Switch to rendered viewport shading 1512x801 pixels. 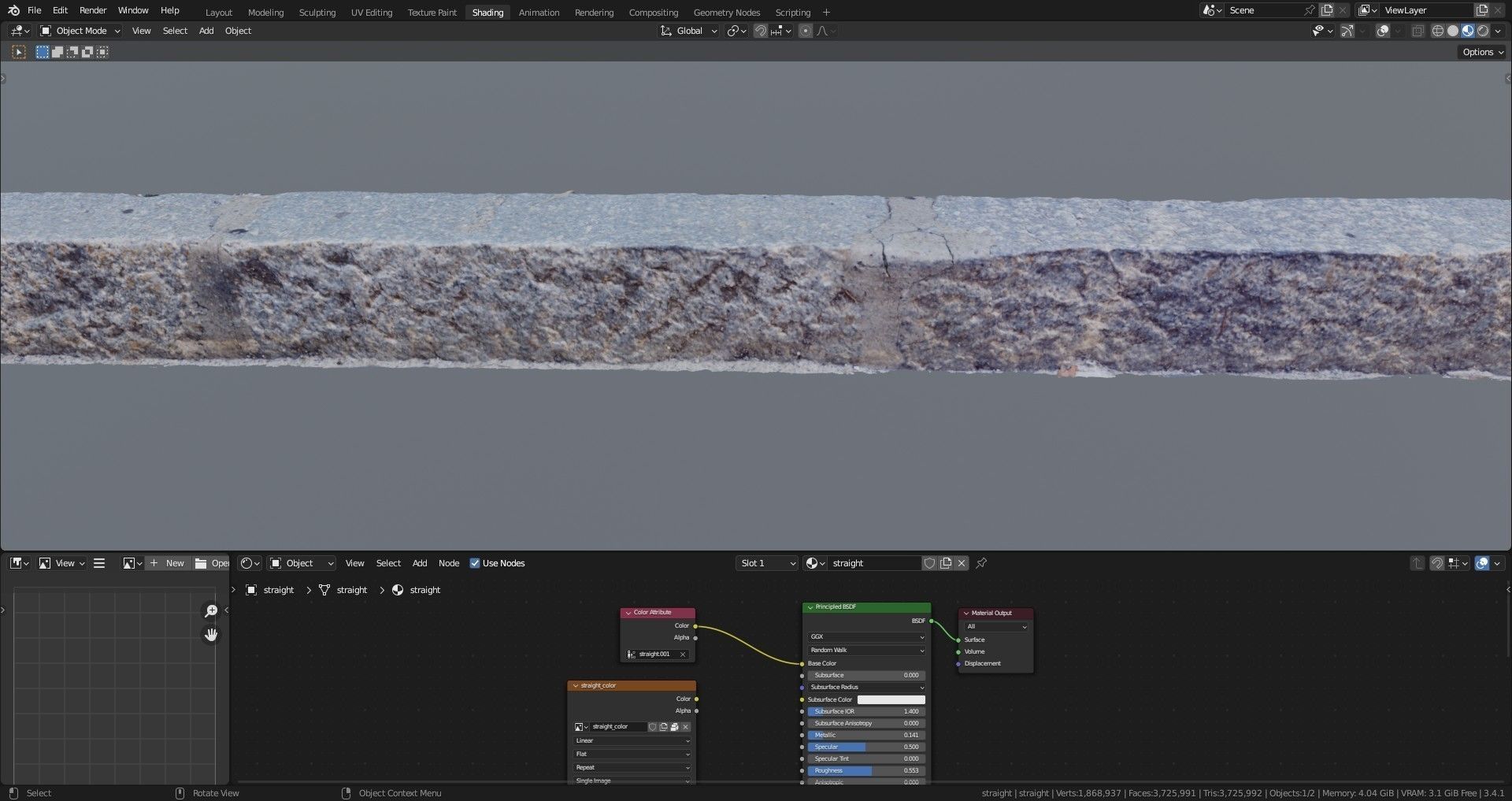(x=1482, y=31)
